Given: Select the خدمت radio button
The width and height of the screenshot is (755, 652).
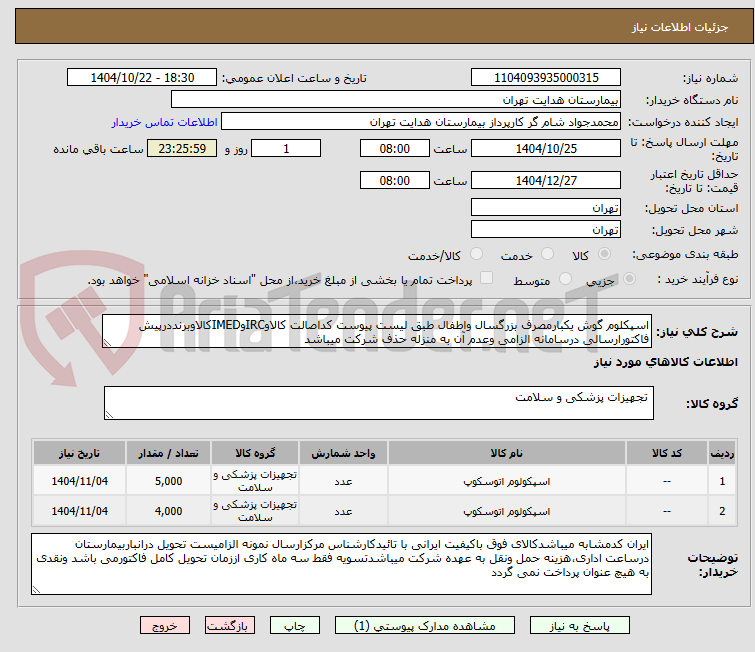Looking at the screenshot, I should tap(547, 254).
